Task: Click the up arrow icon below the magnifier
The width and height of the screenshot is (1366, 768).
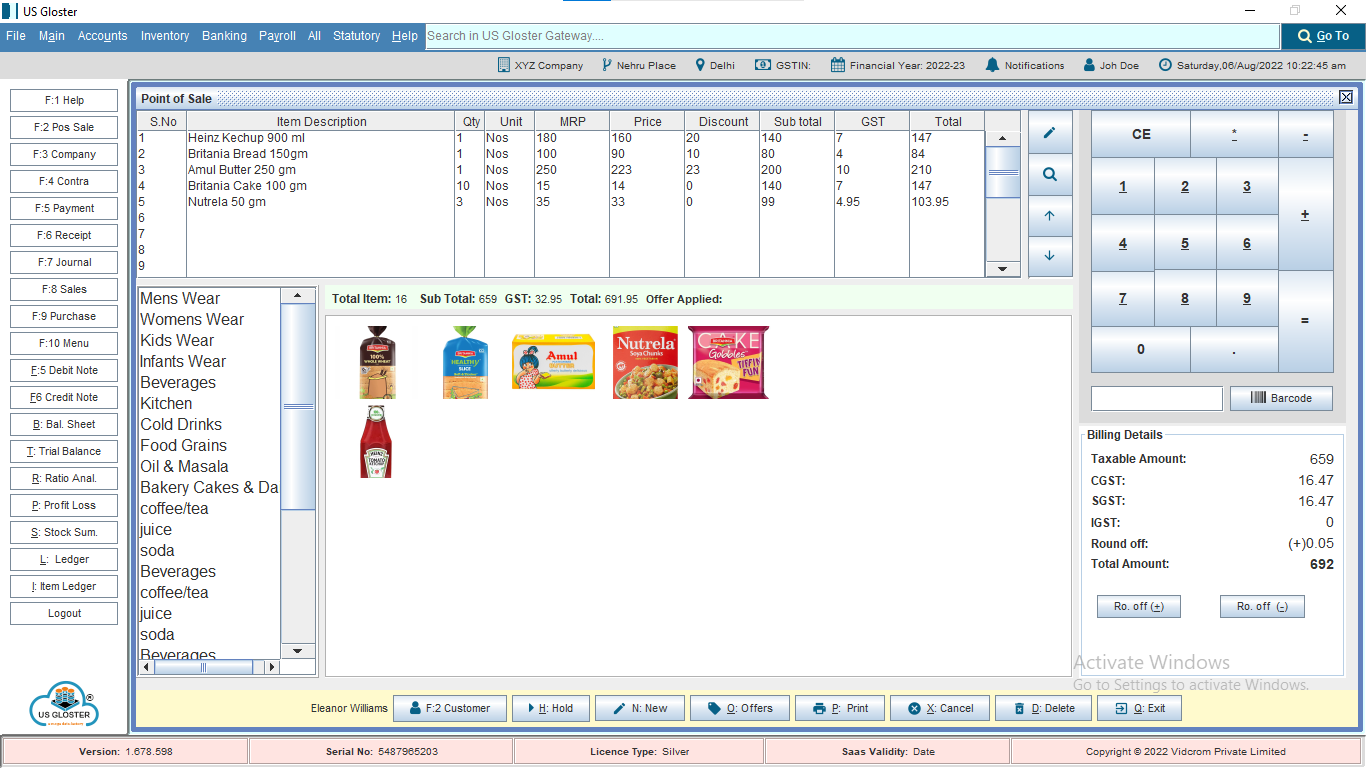Action: tap(1050, 216)
